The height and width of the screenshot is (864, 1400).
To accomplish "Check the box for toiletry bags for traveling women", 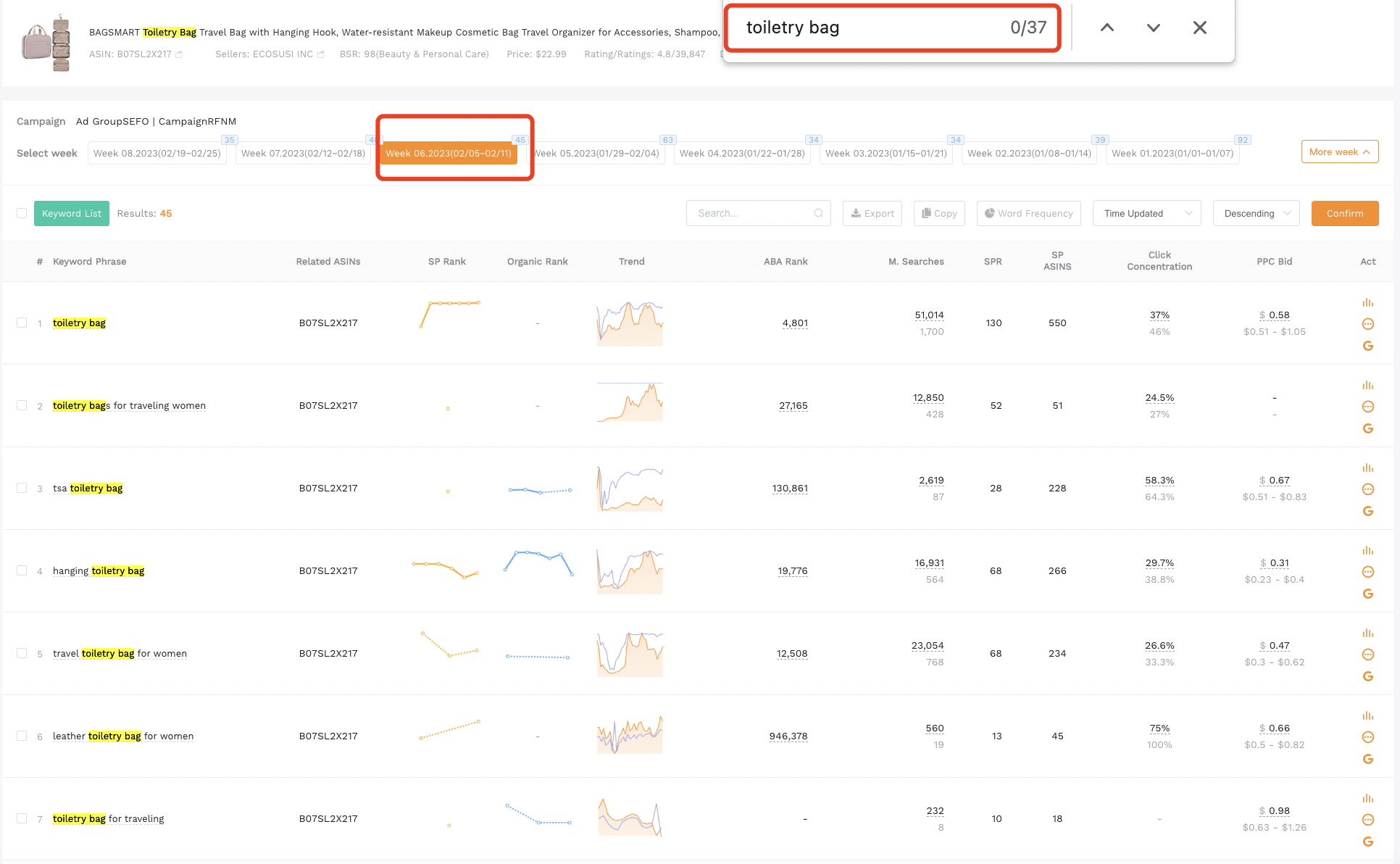I will 22,405.
